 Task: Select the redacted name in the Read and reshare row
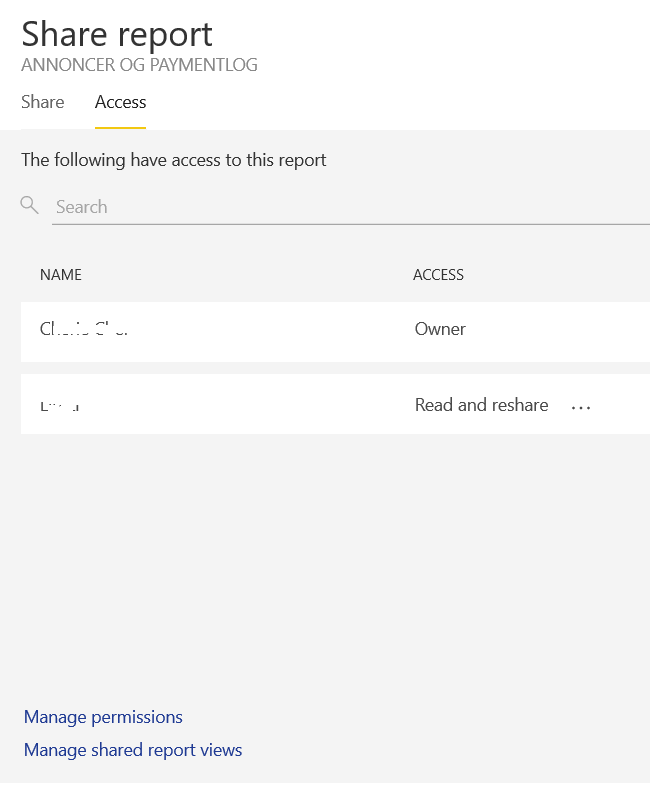click(60, 405)
